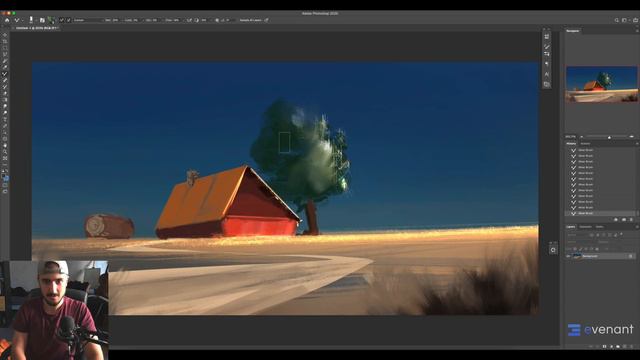Select the highlighted Mixer Brush tool
This screenshot has width=640, height=360.
tap(5, 74)
